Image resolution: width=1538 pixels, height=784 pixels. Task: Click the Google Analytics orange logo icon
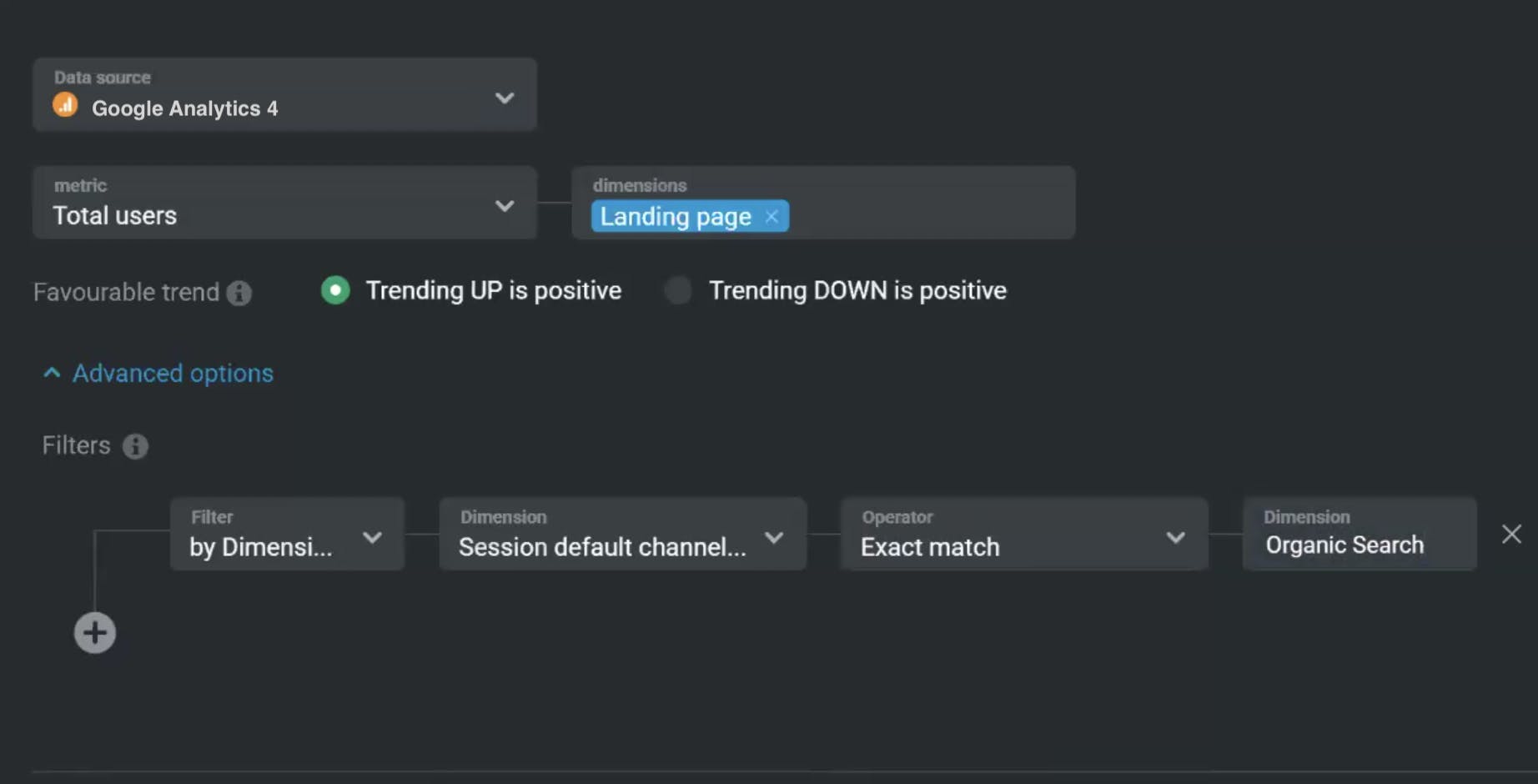(x=65, y=106)
